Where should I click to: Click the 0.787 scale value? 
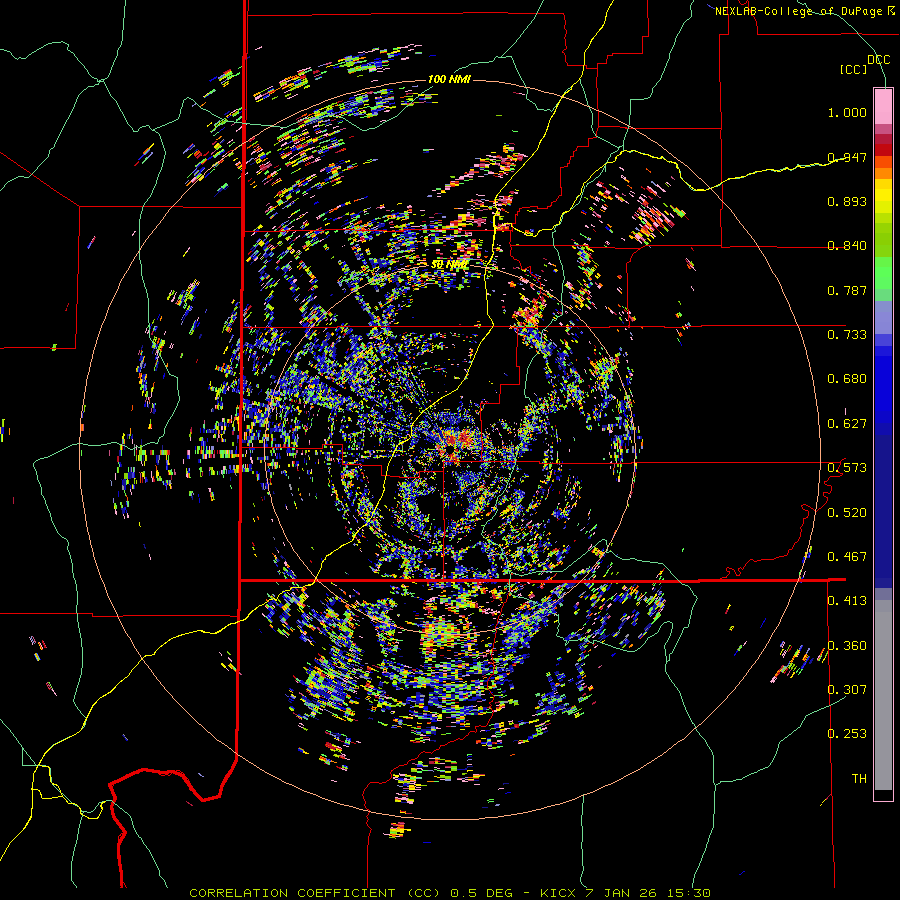pos(847,290)
